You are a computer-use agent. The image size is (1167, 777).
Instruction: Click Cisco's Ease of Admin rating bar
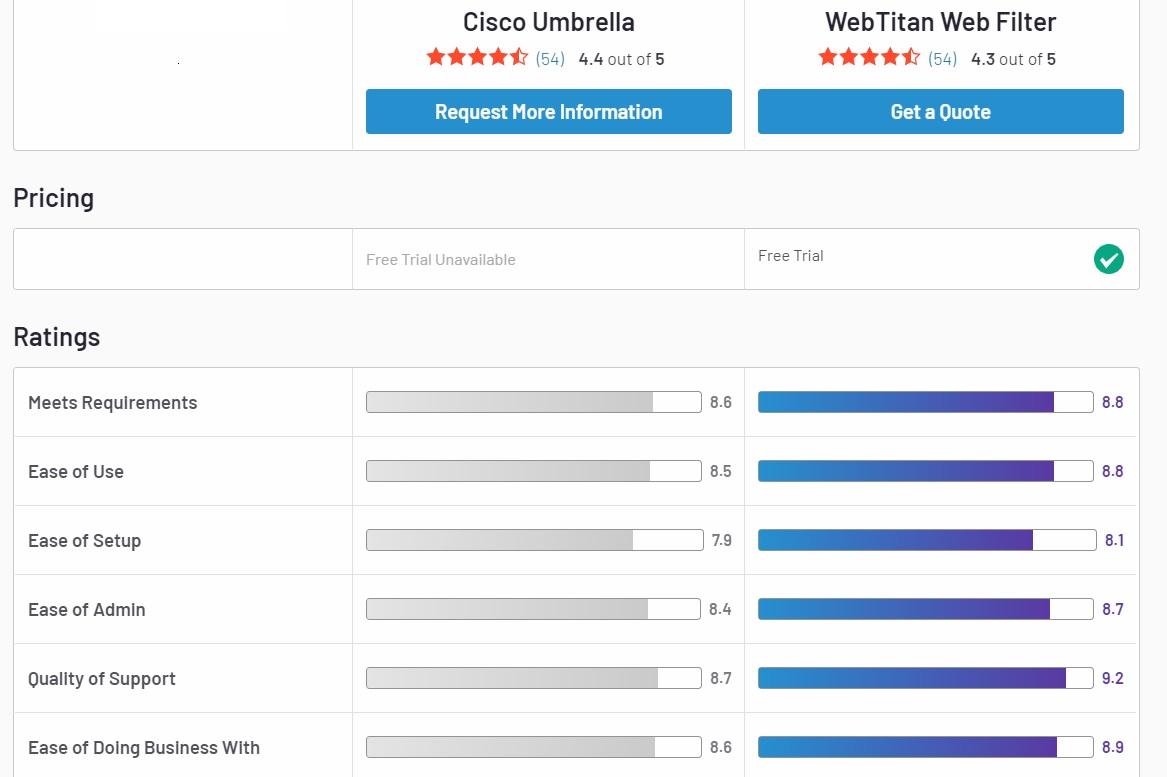click(x=534, y=609)
